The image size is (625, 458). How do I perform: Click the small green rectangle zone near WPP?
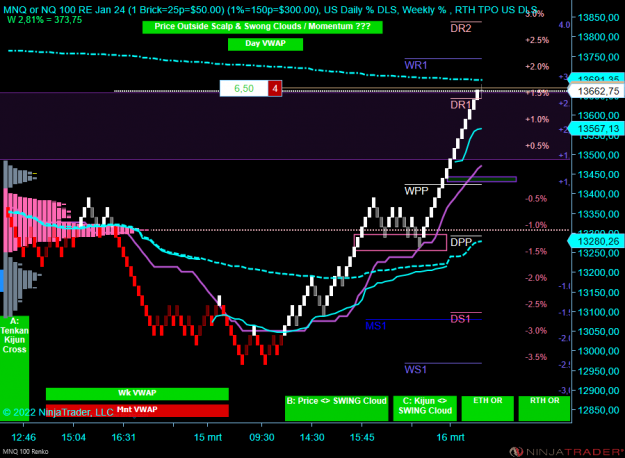click(482, 179)
